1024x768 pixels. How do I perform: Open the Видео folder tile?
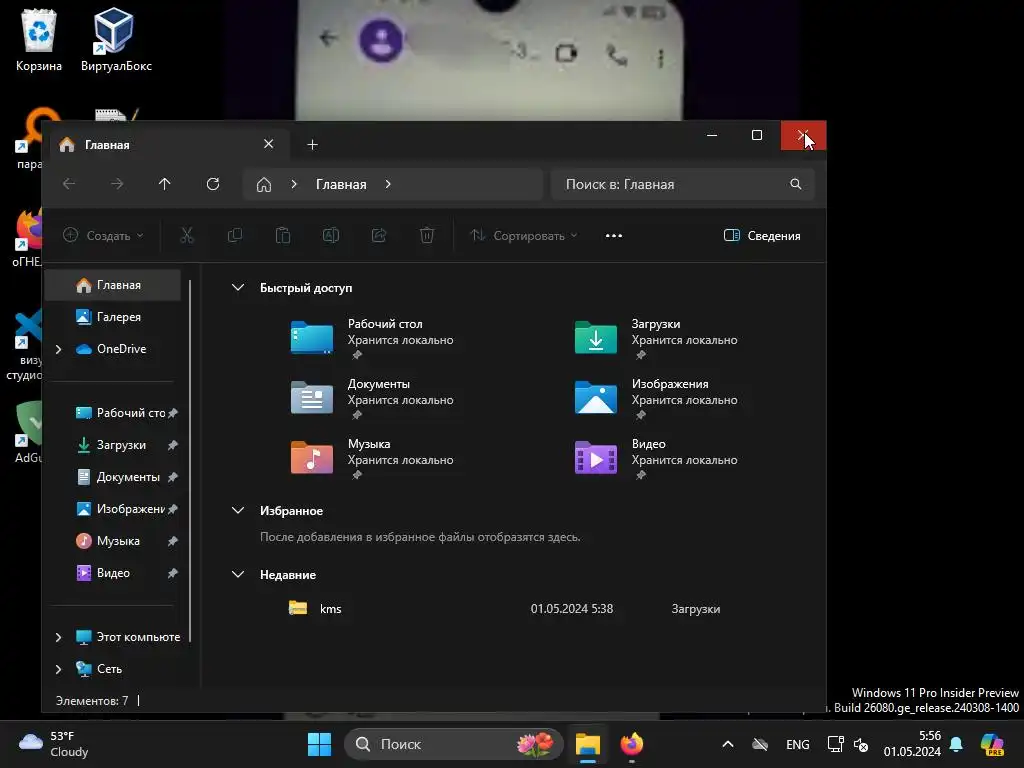tap(656, 458)
